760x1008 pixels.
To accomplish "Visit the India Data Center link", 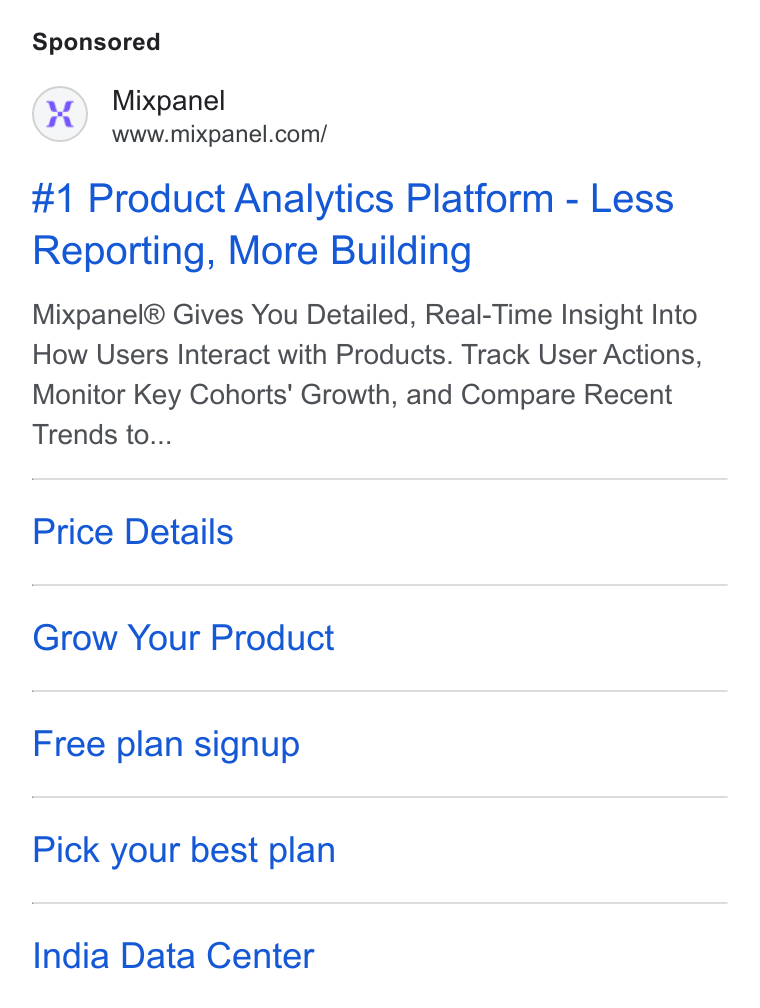I will pos(174,956).
